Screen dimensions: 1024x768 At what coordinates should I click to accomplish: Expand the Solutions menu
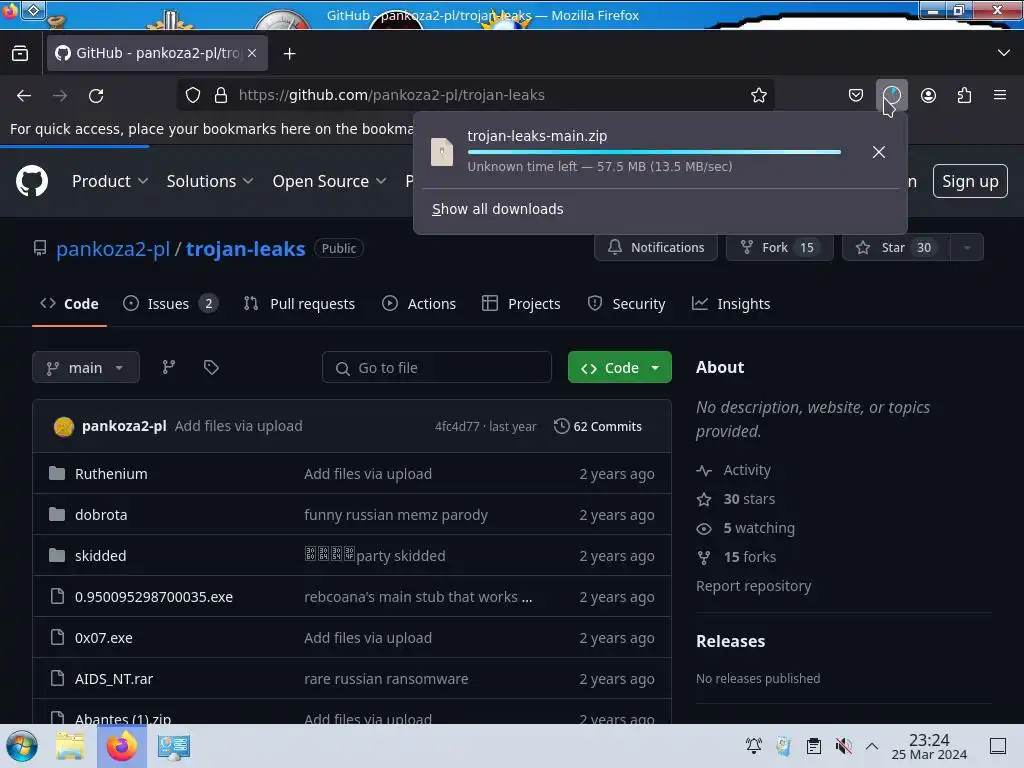pyautogui.click(x=210, y=181)
